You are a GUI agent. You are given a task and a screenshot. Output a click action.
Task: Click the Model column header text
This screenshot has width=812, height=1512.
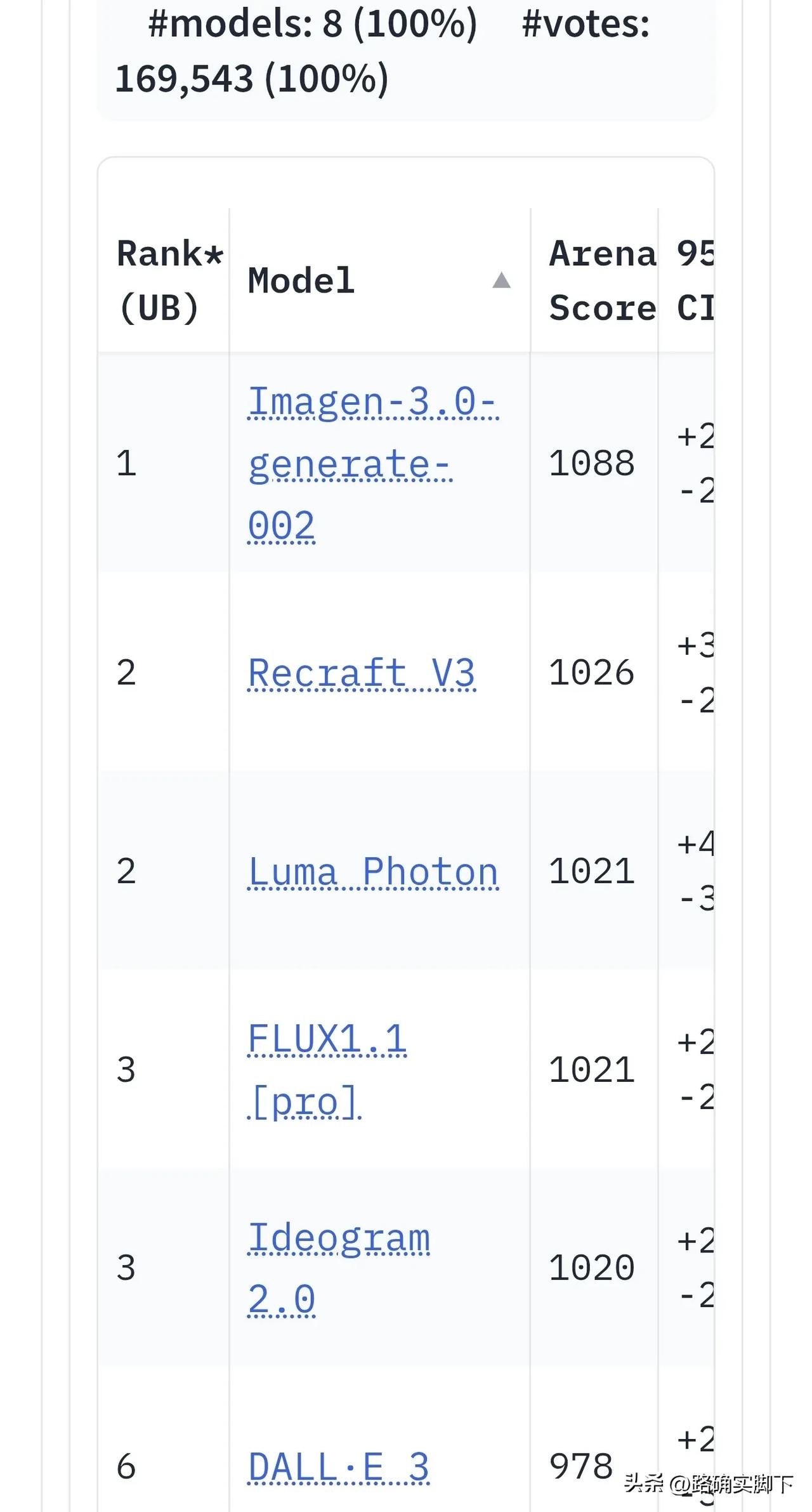click(301, 280)
